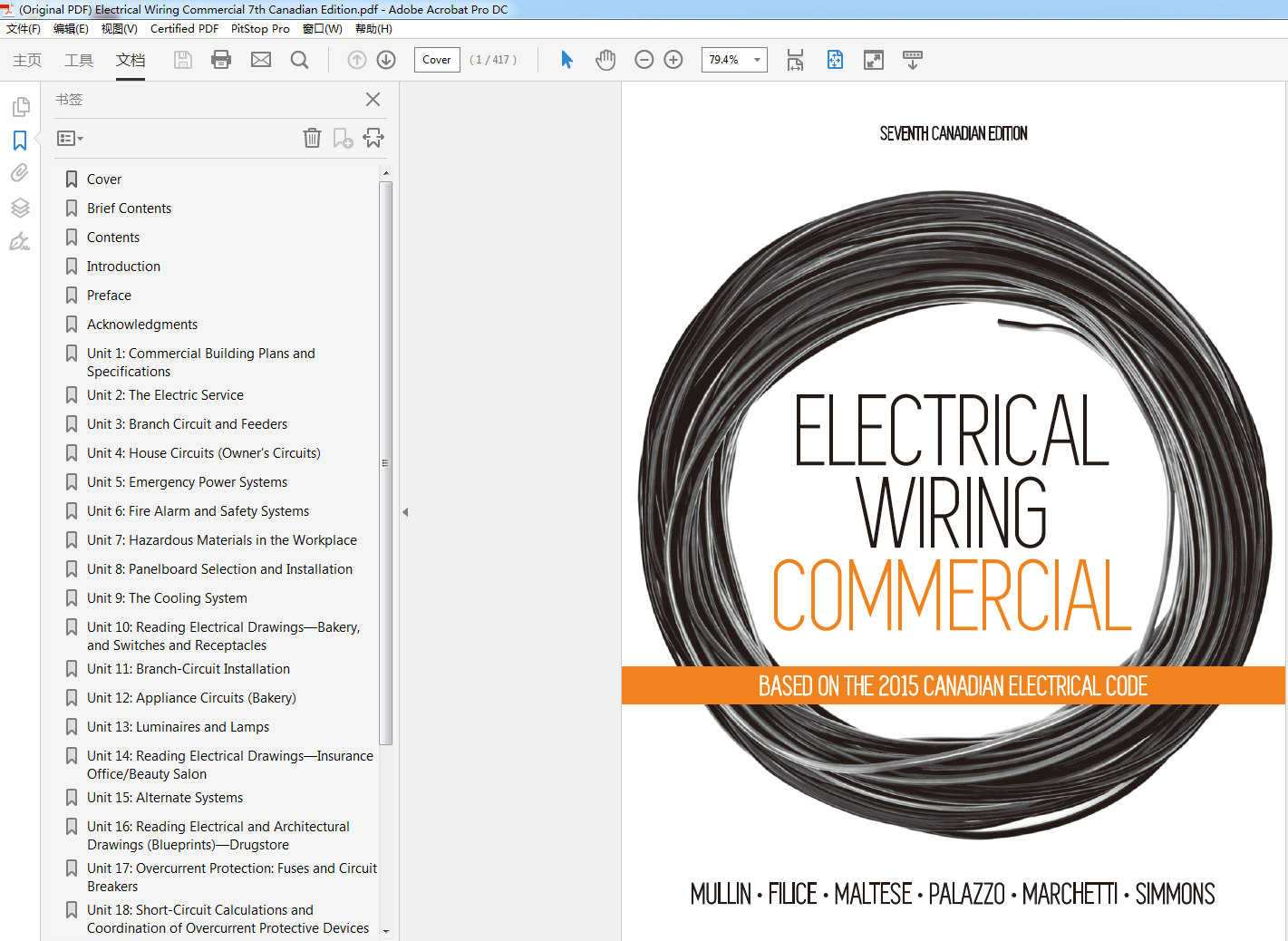Click the Save file icon

(x=183, y=60)
